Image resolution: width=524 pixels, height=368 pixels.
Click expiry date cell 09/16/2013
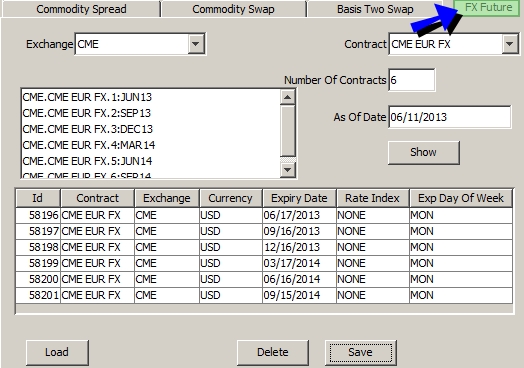point(299,231)
